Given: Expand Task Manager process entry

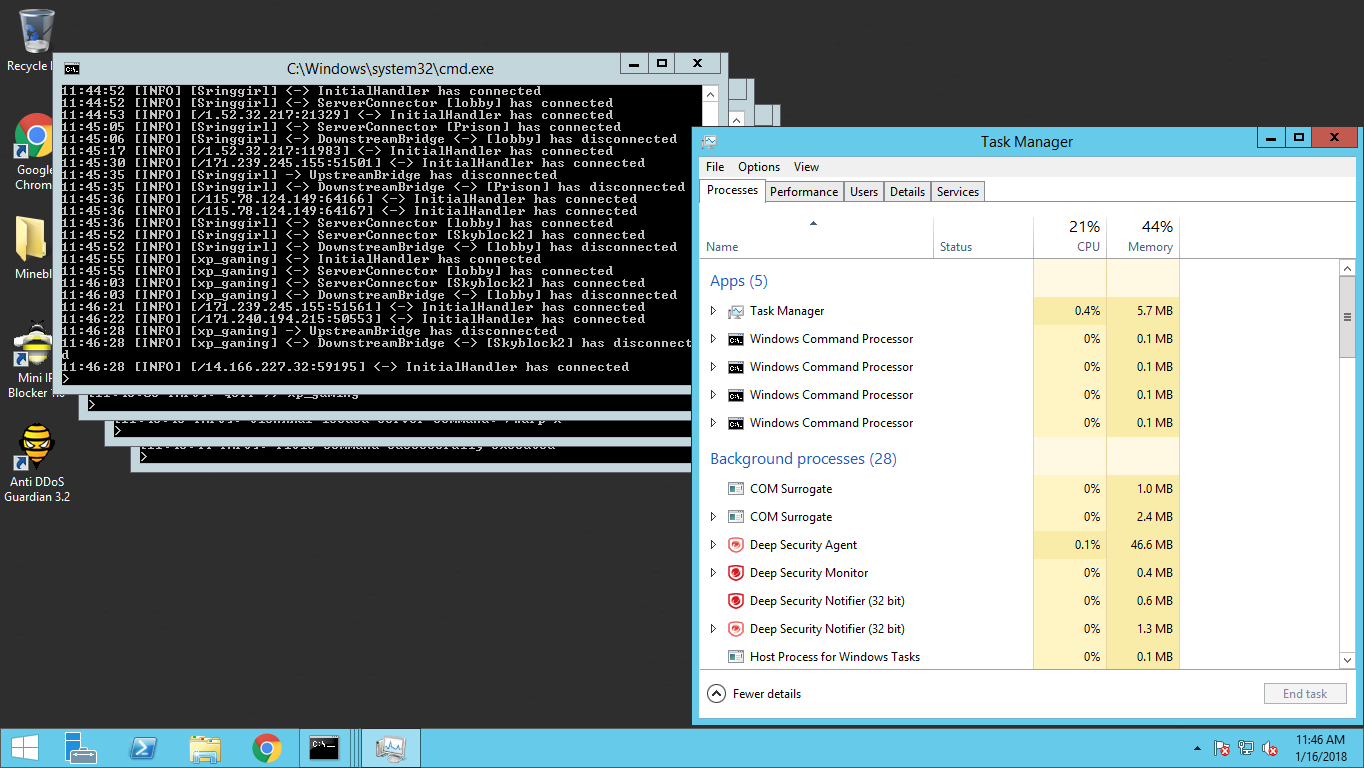Looking at the screenshot, I should pyautogui.click(x=713, y=311).
